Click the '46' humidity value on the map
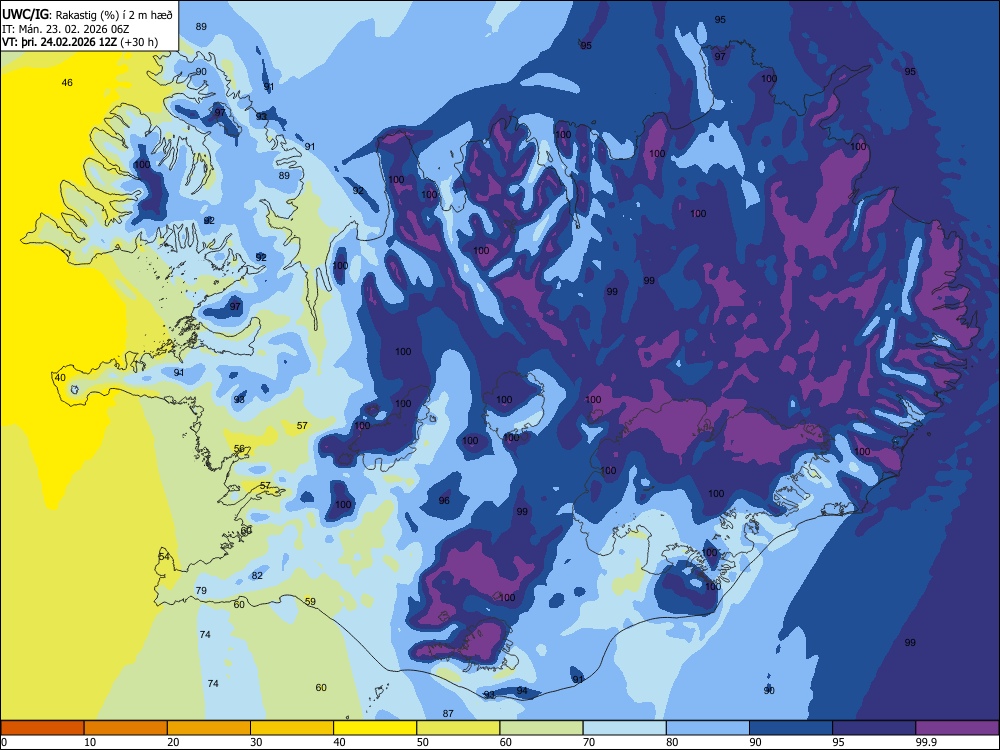The image size is (1000, 750). pyautogui.click(x=67, y=82)
